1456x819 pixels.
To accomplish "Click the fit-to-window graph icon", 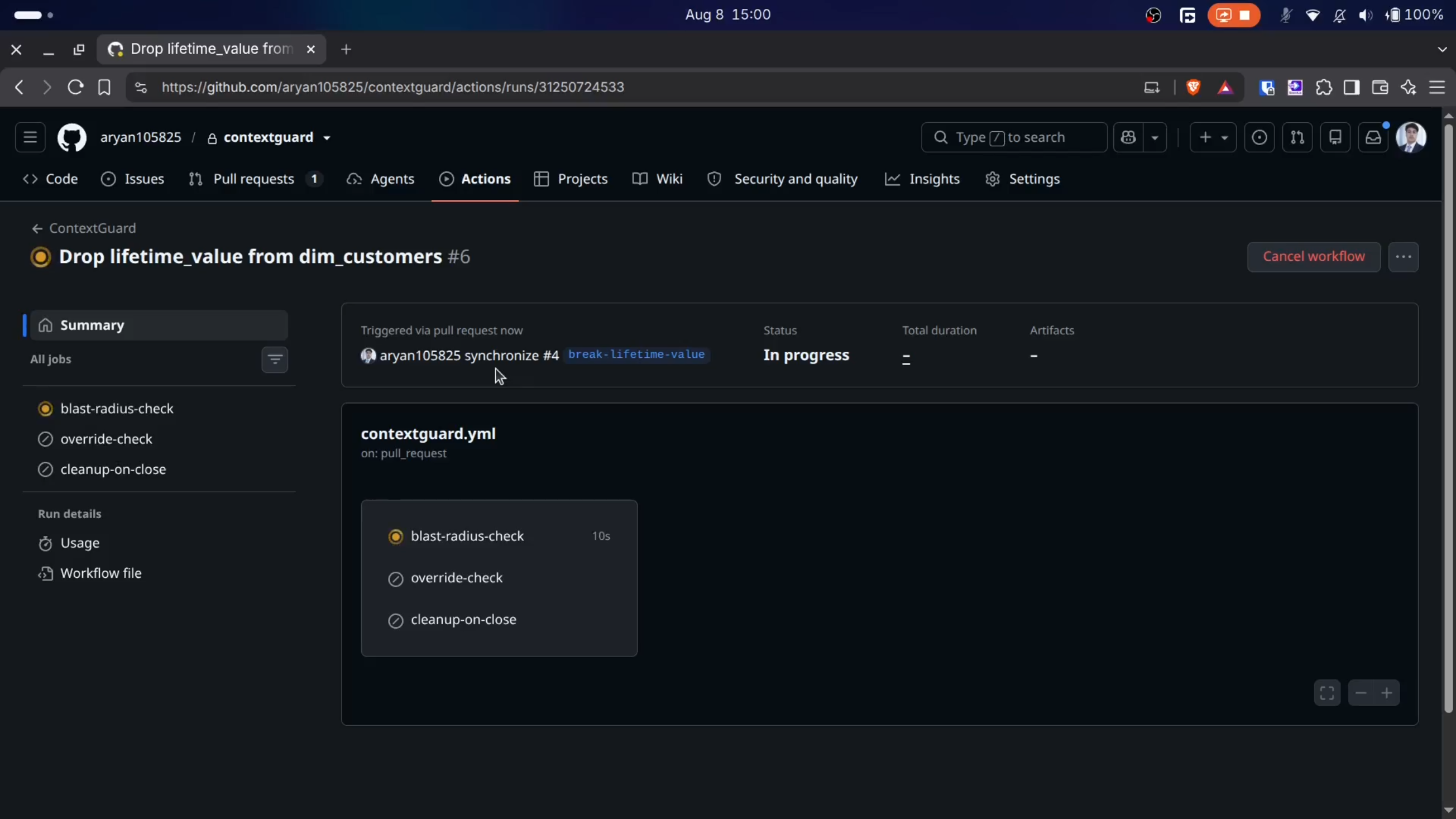I will [1327, 693].
